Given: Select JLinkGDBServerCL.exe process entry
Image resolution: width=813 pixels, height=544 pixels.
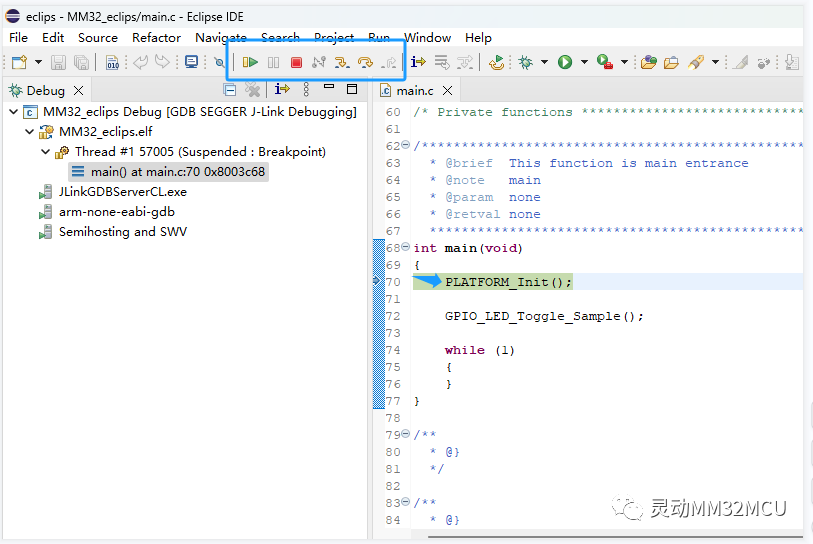Looking at the screenshot, I should tap(122, 192).
